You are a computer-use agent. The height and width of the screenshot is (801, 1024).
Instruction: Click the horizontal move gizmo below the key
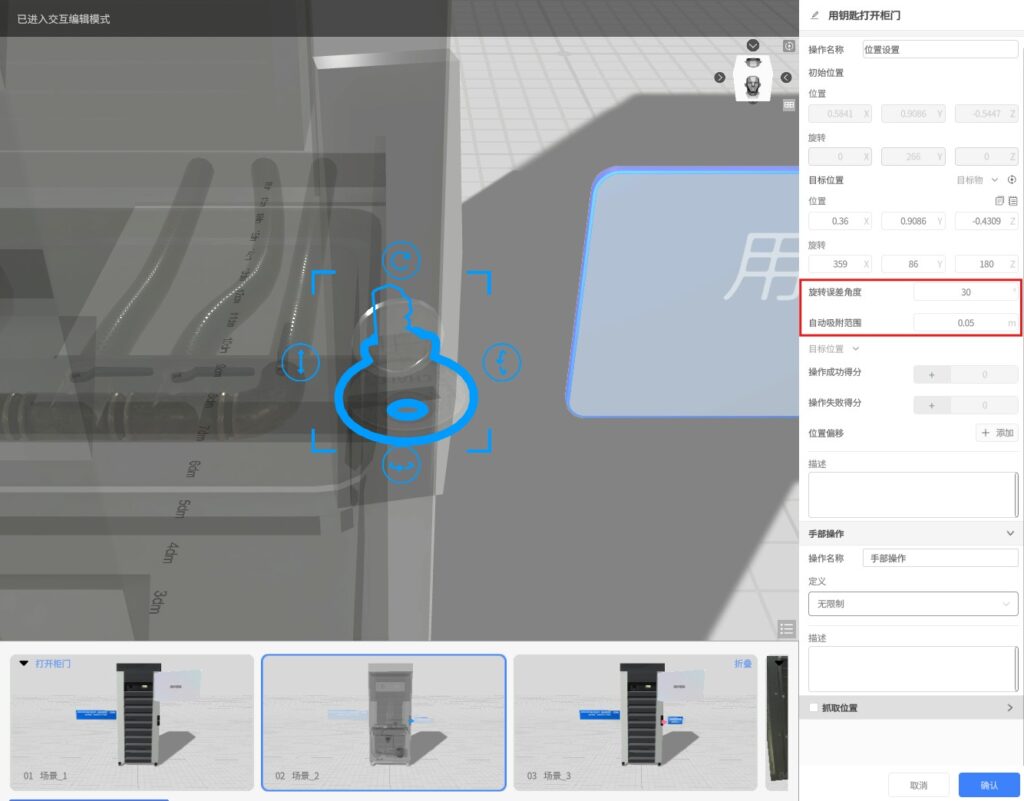click(x=401, y=466)
